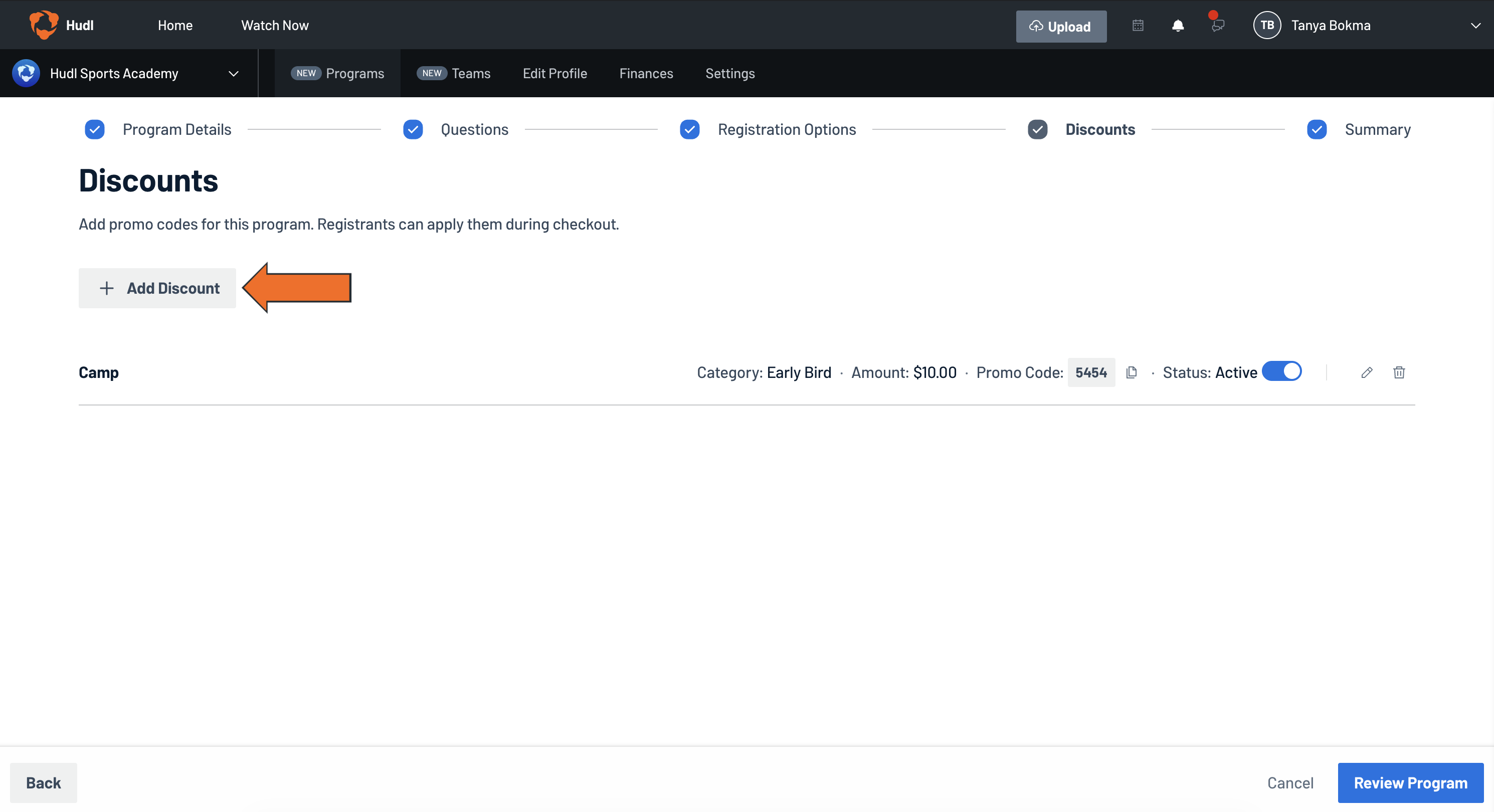This screenshot has height=812, width=1494.
Task: Jump to Summary step label
Action: (1377, 129)
